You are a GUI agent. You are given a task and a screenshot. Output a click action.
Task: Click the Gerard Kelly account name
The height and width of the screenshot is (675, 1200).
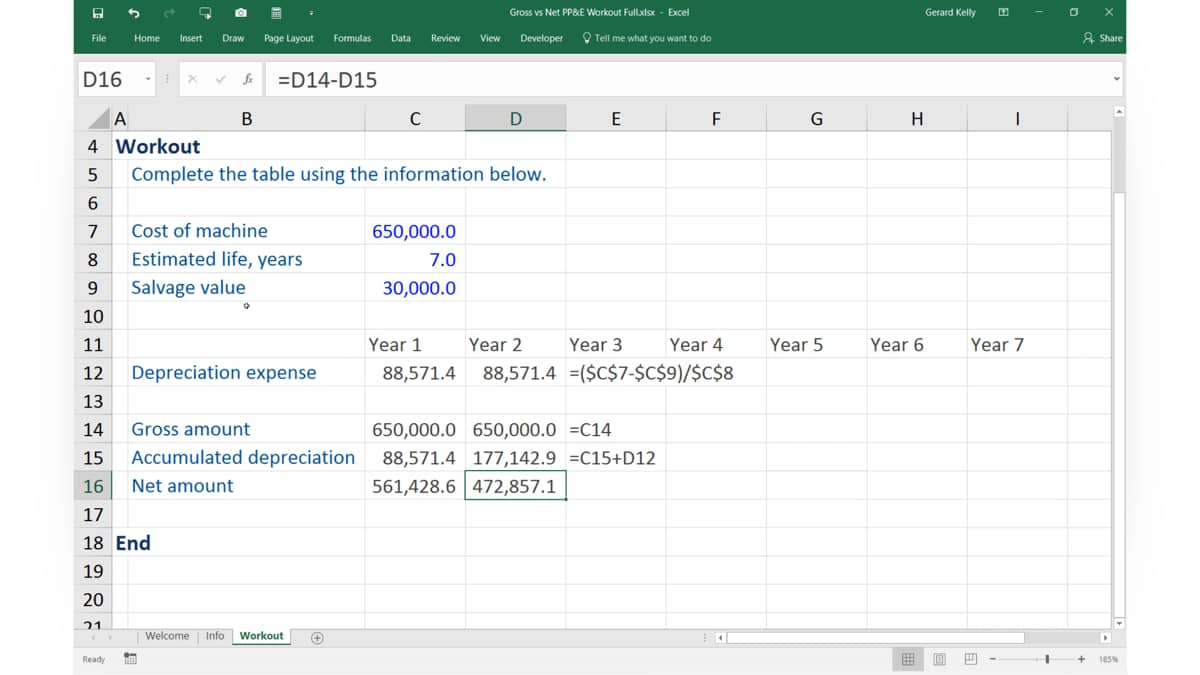tap(950, 13)
